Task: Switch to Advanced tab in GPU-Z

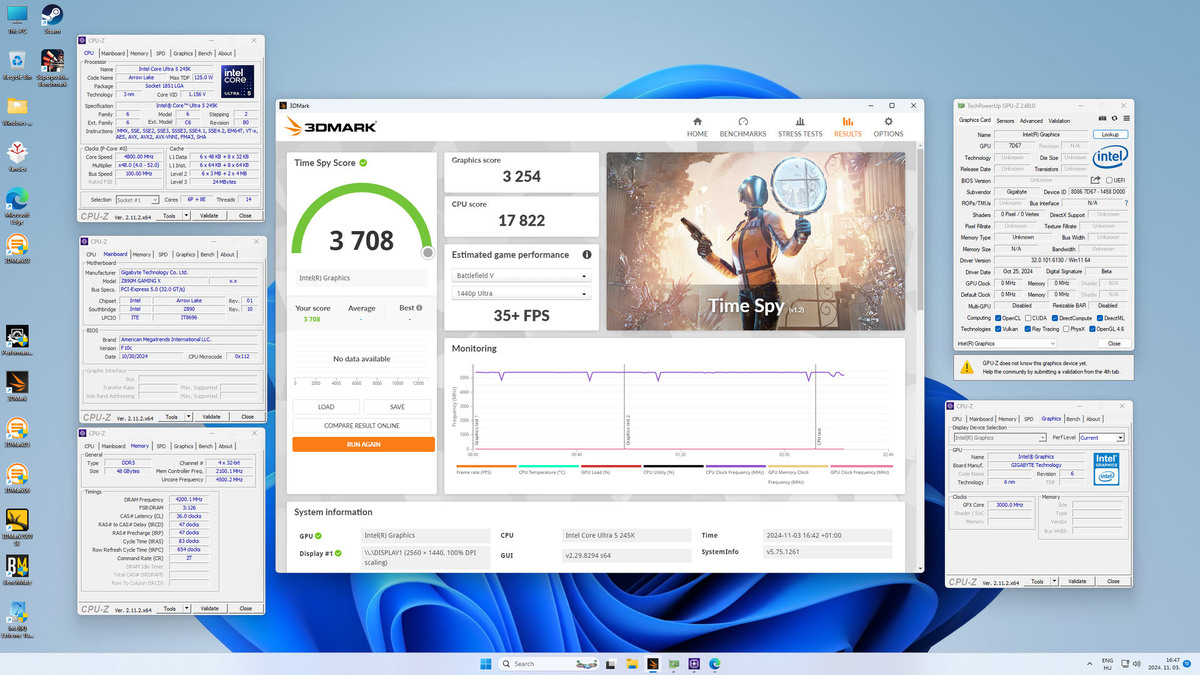Action: pyautogui.click(x=1031, y=121)
